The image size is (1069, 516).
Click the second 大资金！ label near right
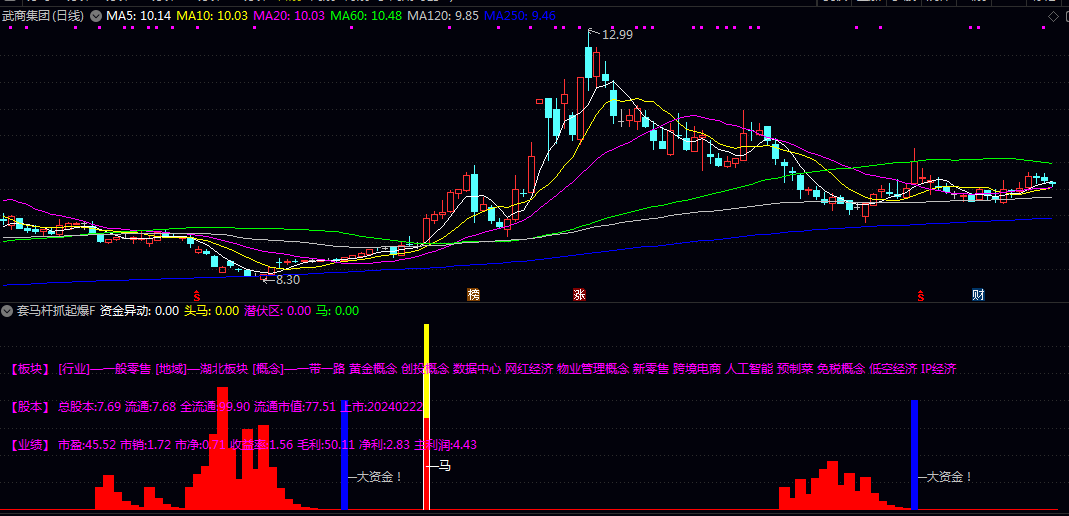click(x=949, y=477)
